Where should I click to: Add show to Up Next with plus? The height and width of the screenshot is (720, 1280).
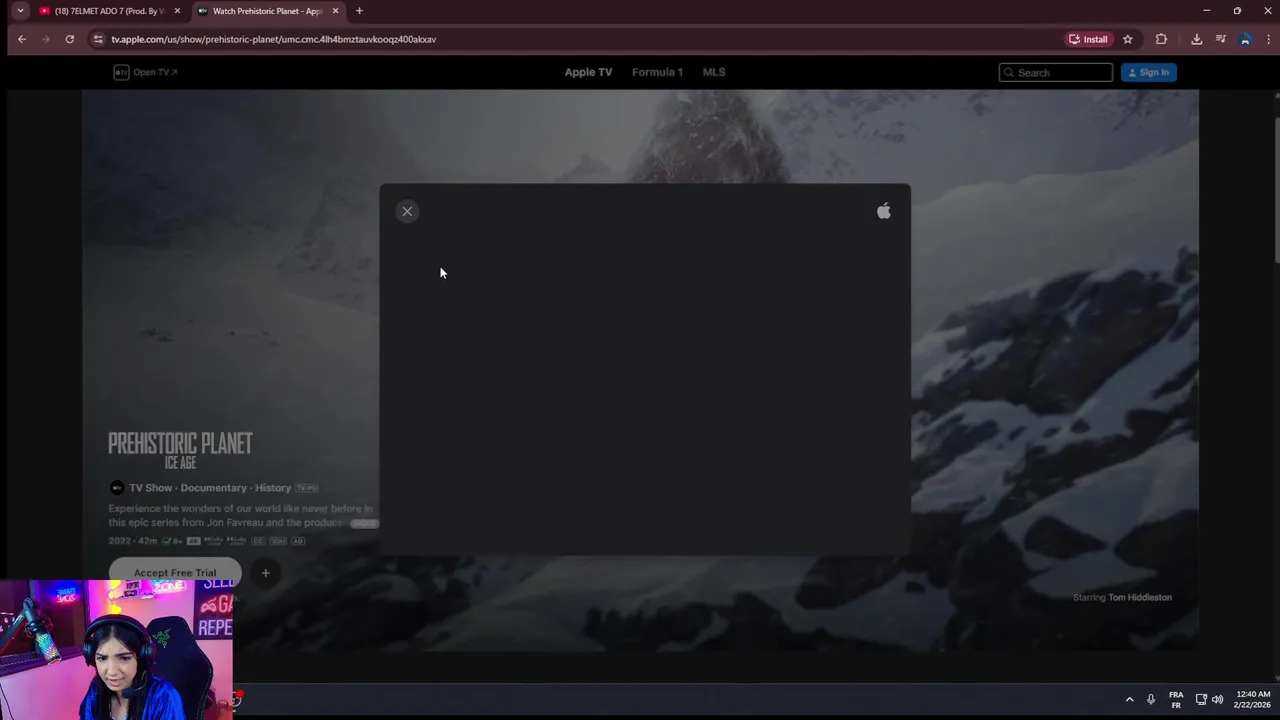point(265,573)
